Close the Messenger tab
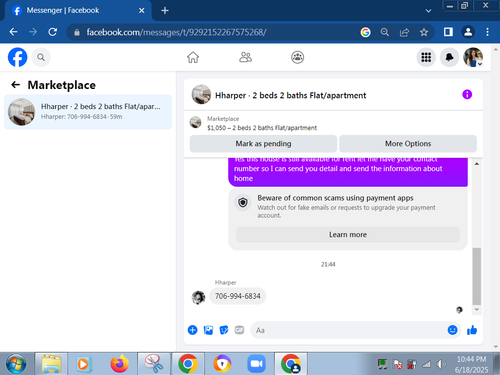500x375 pixels. tap(142, 11)
